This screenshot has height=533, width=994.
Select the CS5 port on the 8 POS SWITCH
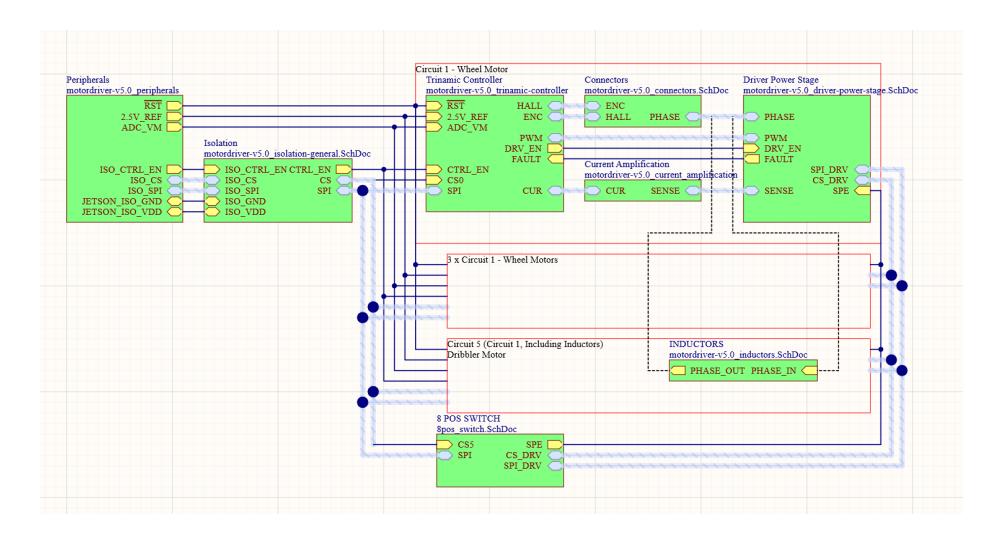[445, 445]
